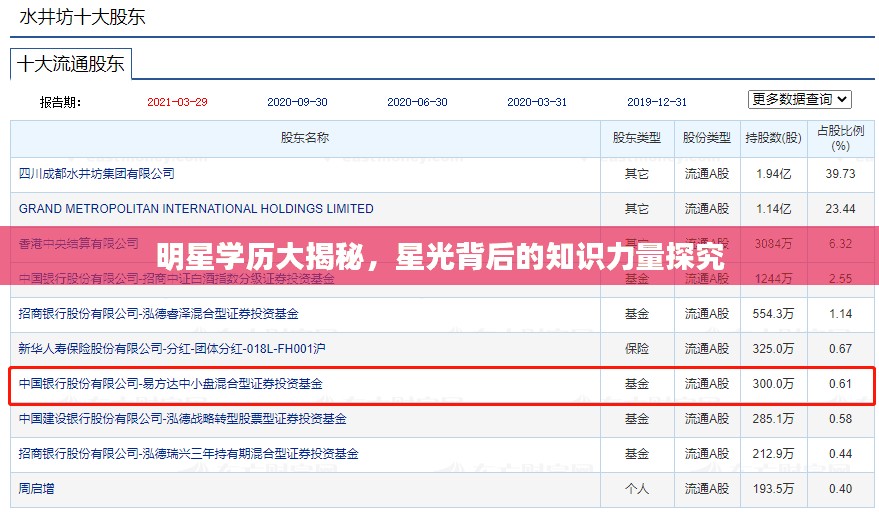Click the 325.0万 holdings cell
The height and width of the screenshot is (512, 879).
(x=774, y=349)
